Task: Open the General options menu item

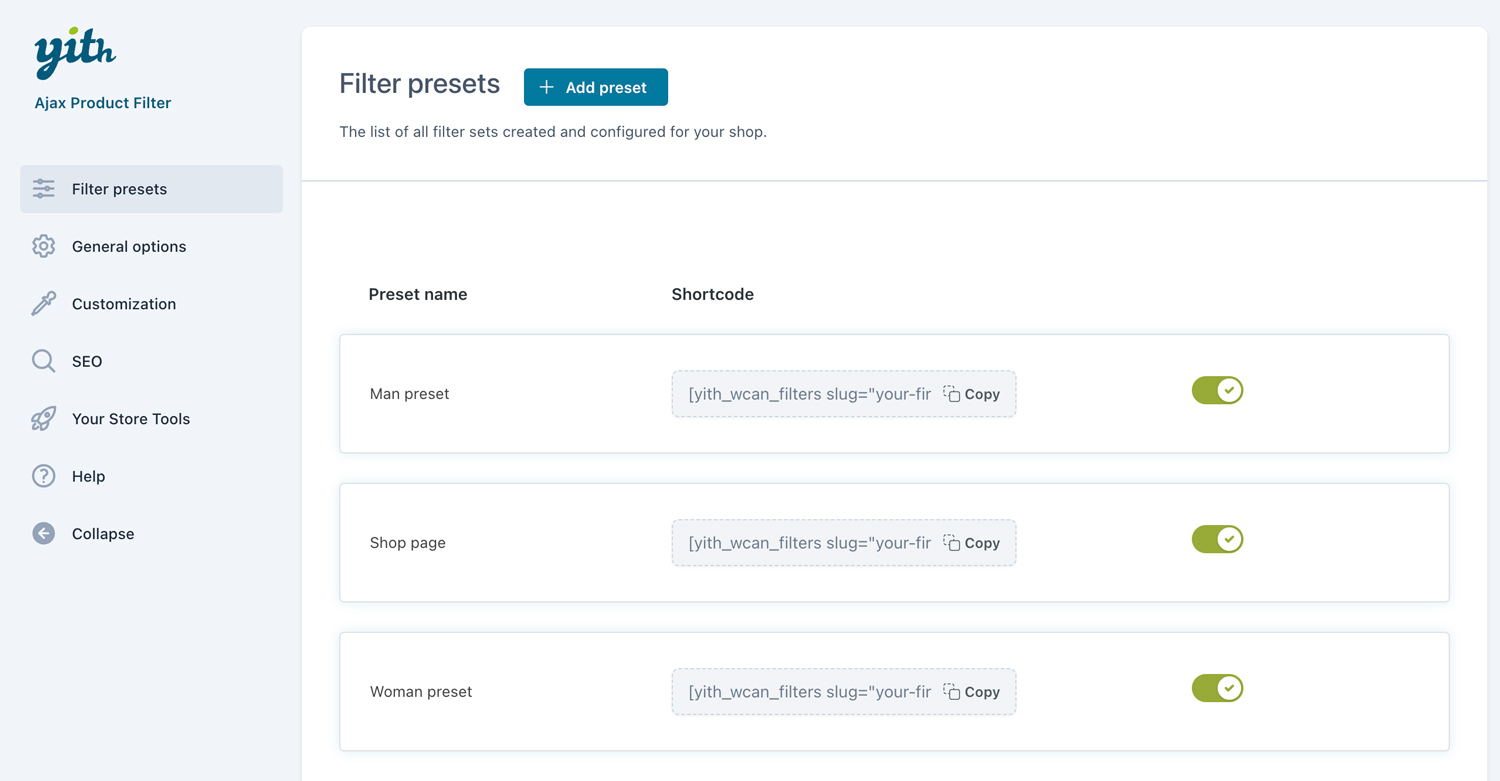Action: (x=129, y=247)
